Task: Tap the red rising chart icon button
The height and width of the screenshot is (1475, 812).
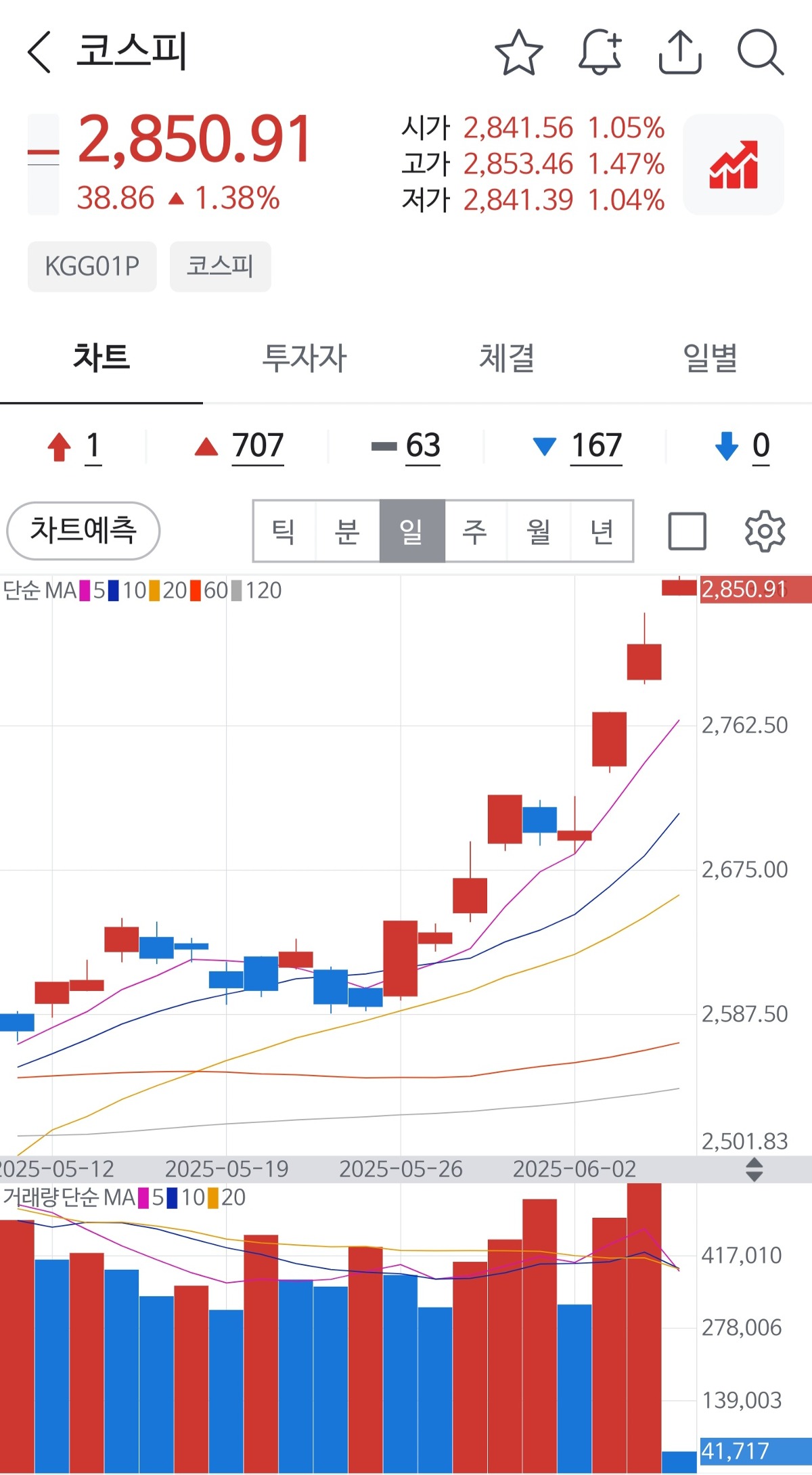Action: [x=734, y=164]
